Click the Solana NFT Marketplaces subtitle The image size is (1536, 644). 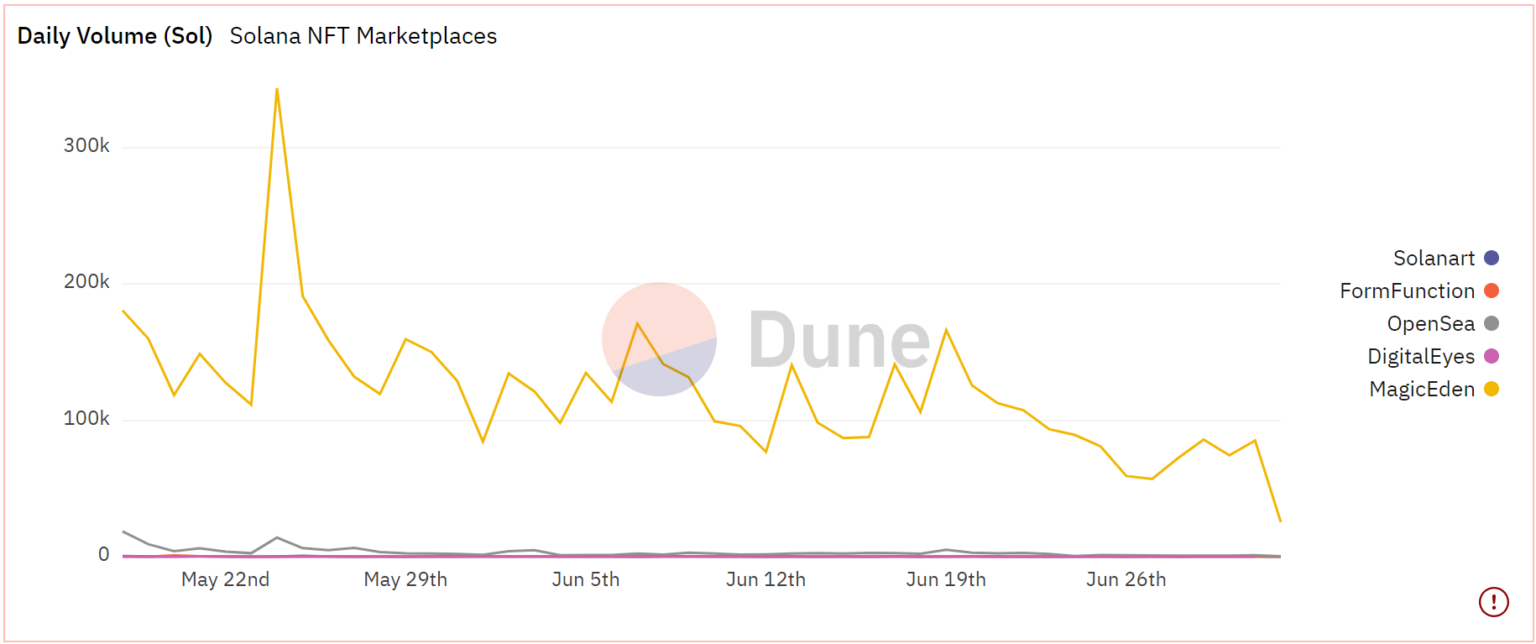point(363,36)
